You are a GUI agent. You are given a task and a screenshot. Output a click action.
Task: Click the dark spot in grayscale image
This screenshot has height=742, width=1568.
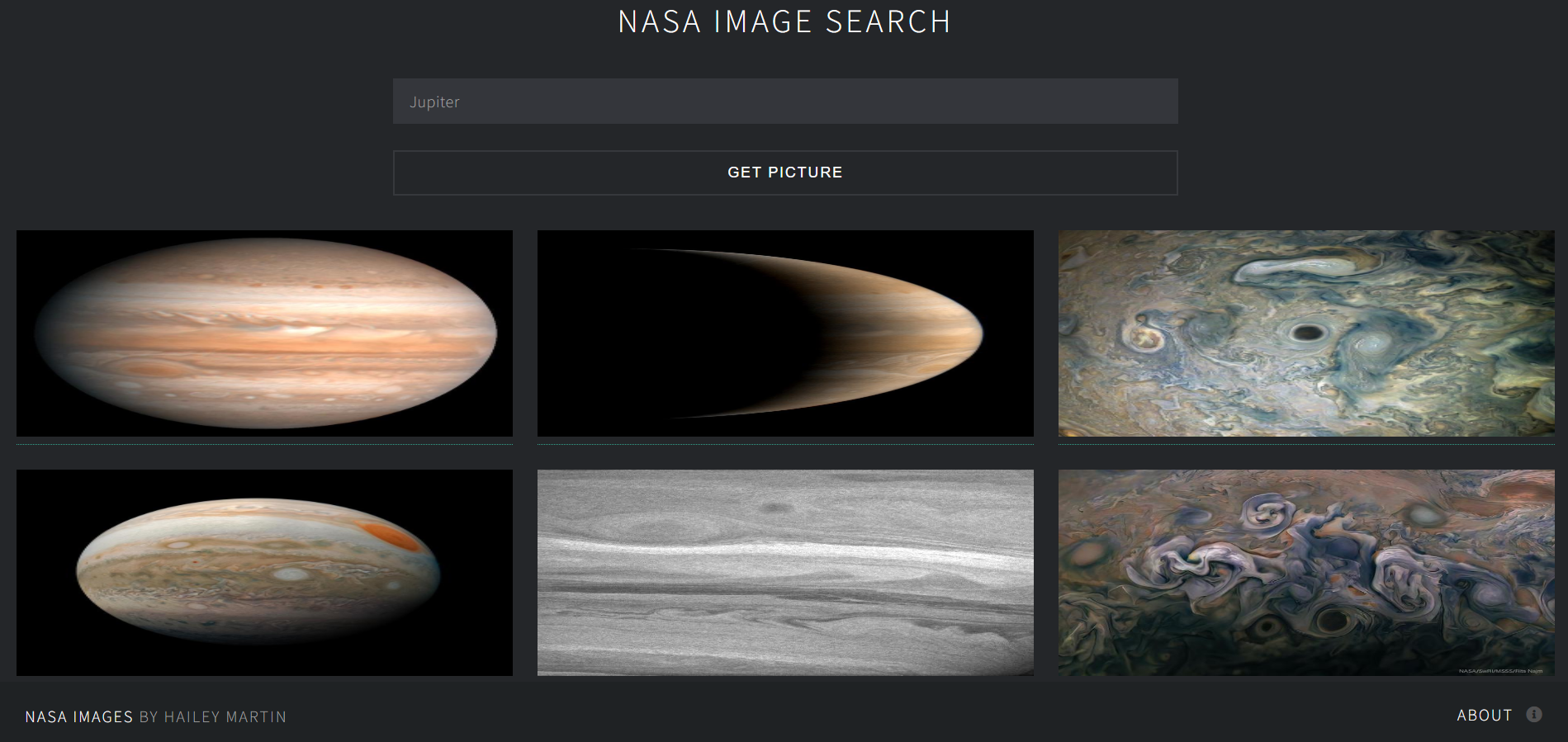pyautogui.click(x=774, y=508)
